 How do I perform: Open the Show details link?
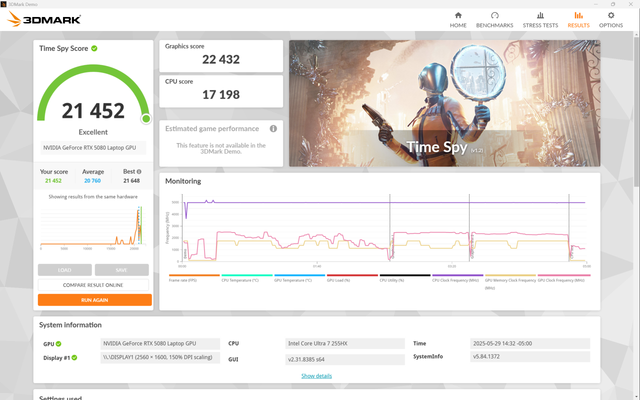point(316,376)
